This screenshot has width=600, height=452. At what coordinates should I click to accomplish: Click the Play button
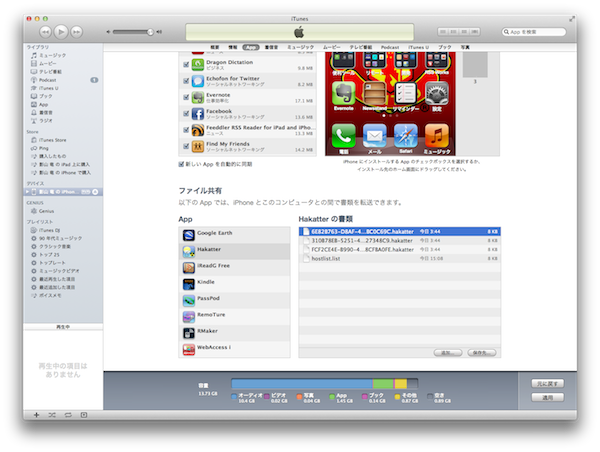pyautogui.click(x=61, y=32)
